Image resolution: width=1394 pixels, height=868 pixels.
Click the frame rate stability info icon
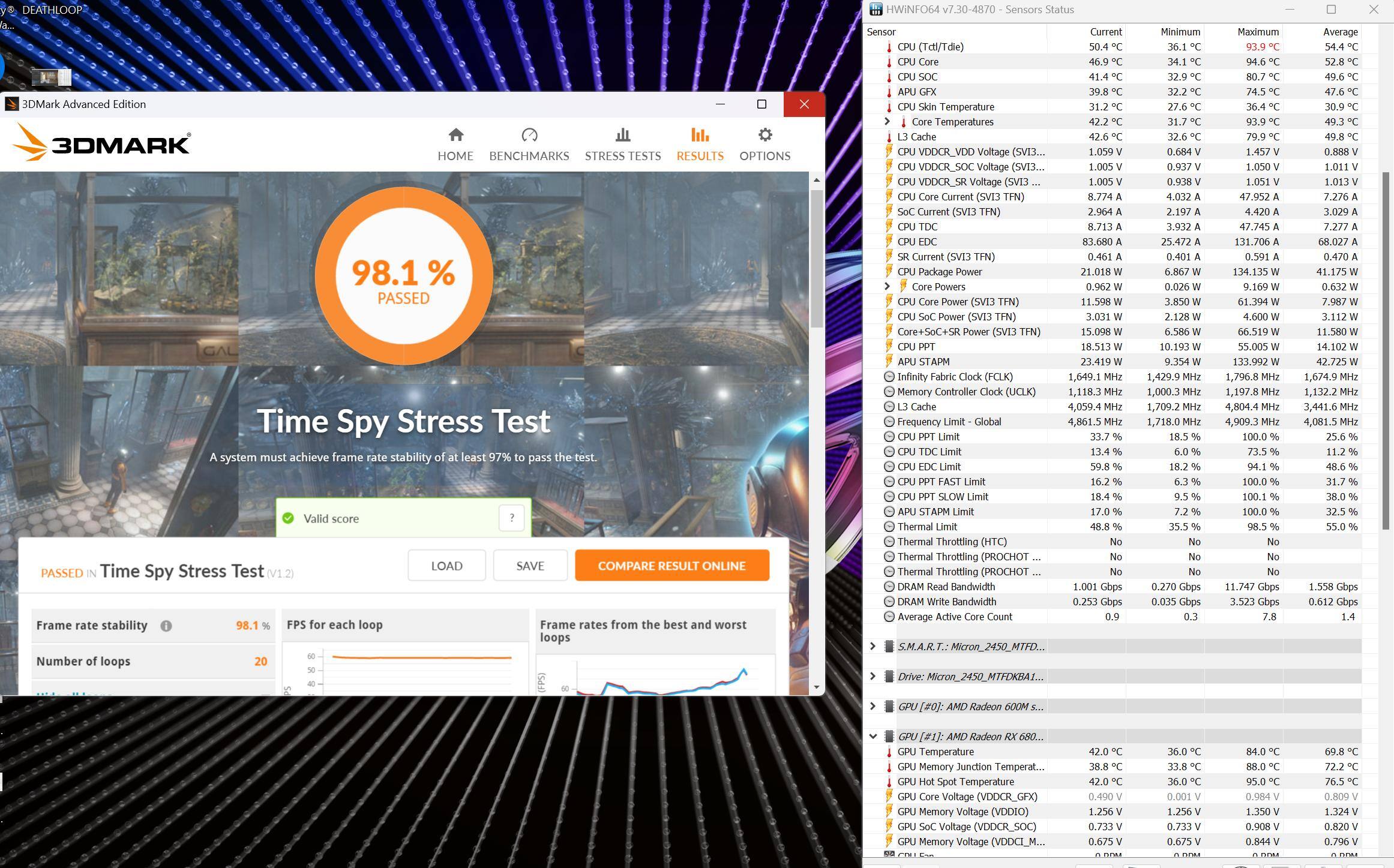(166, 626)
